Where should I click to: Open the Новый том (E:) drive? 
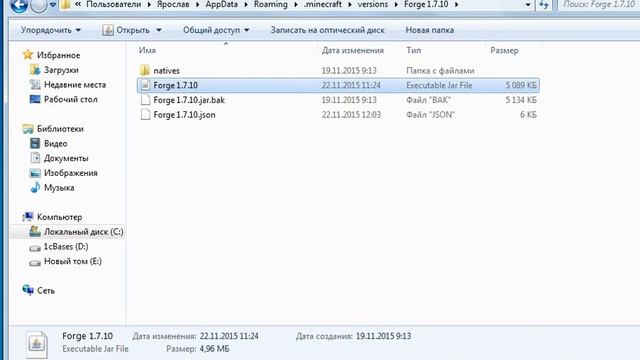(73, 261)
